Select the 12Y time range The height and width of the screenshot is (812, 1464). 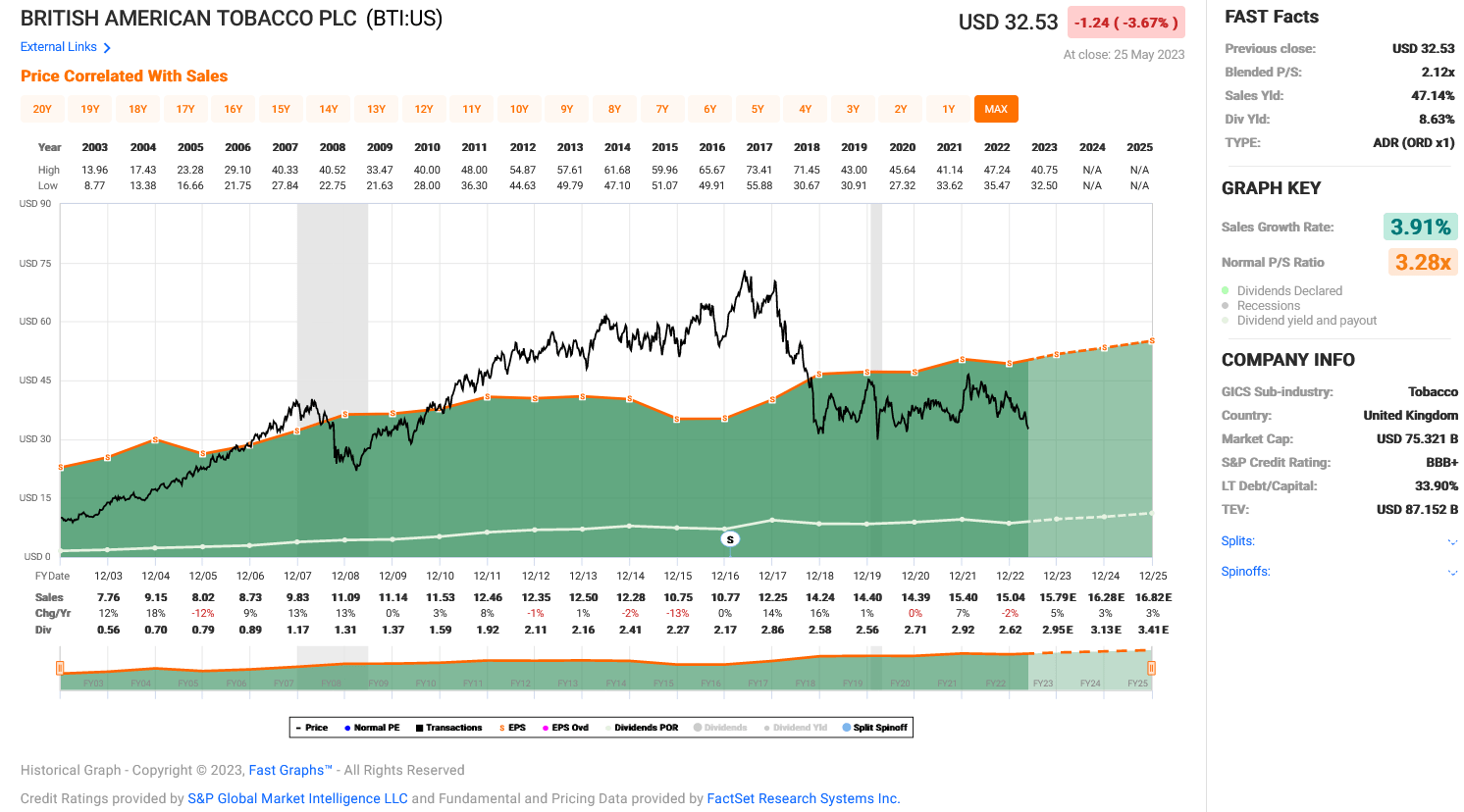(424, 109)
